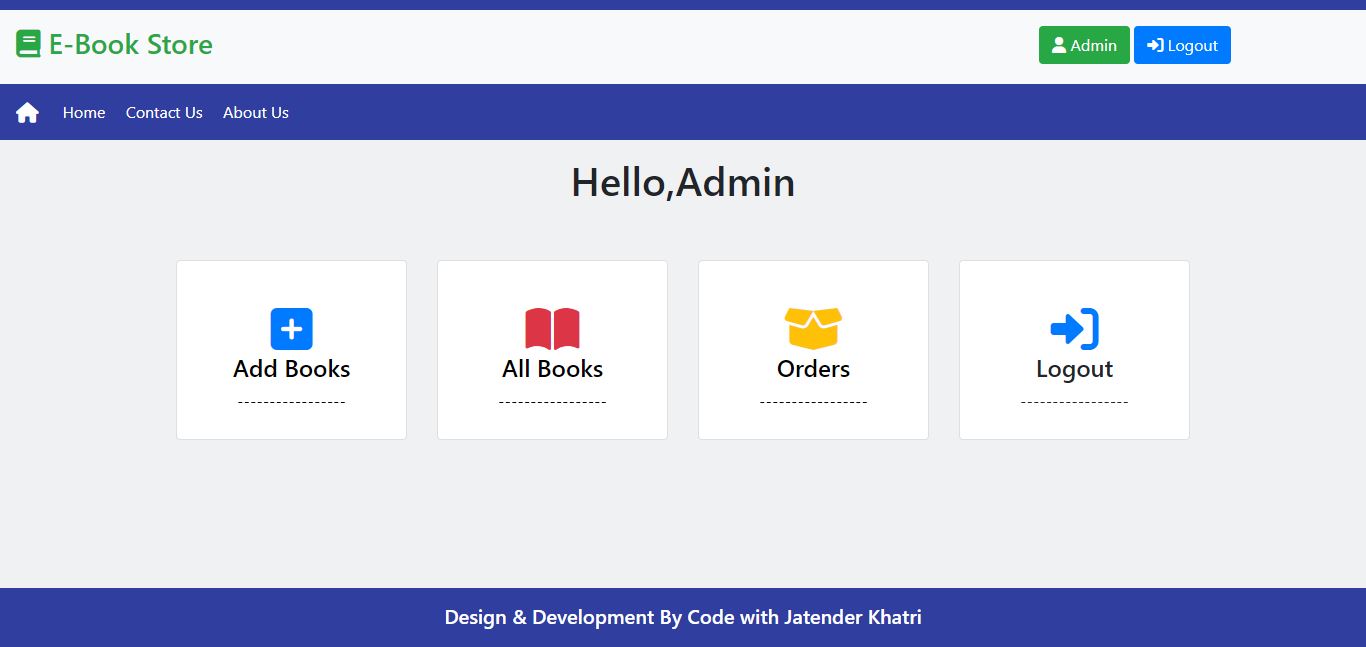Open the About Us page
Screen dimensions: 1366x647
[x=255, y=112]
